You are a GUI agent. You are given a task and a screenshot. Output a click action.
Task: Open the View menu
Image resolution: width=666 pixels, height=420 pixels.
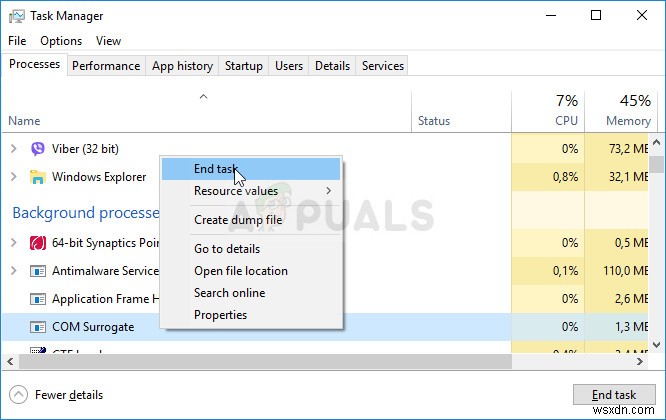(108, 41)
